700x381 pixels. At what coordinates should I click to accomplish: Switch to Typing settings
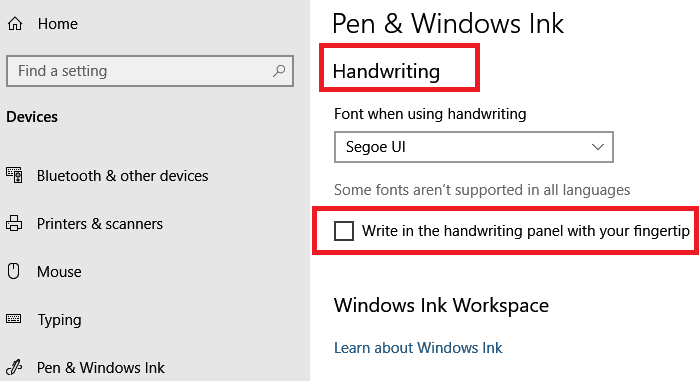(x=59, y=320)
